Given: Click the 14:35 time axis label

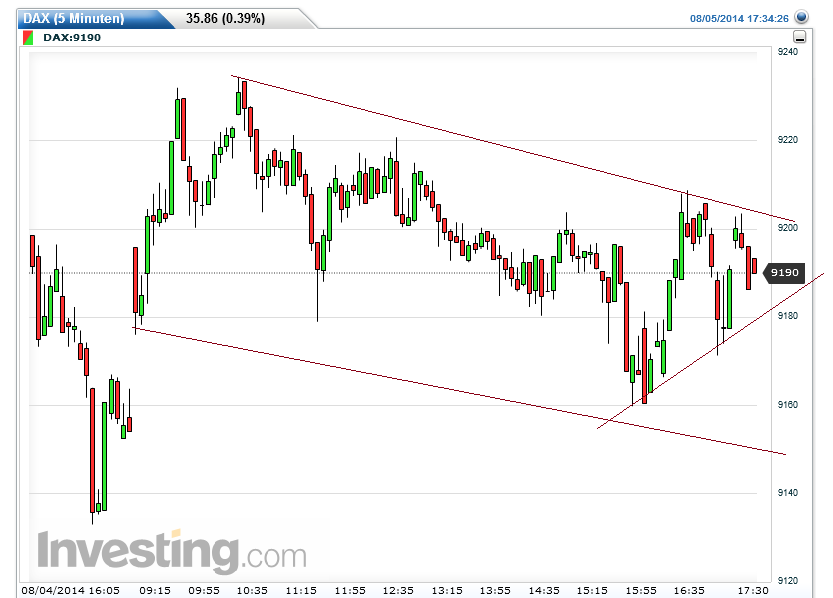Looking at the screenshot, I should click(544, 591).
